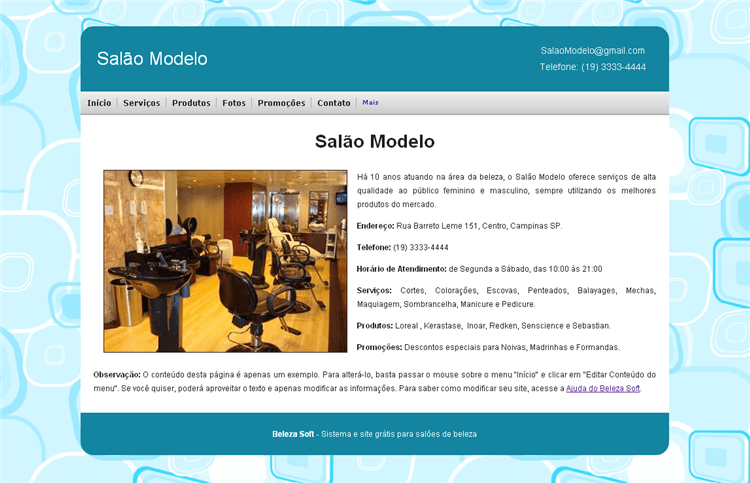Go to the Contato page
The width and height of the screenshot is (750, 483).
point(334,103)
